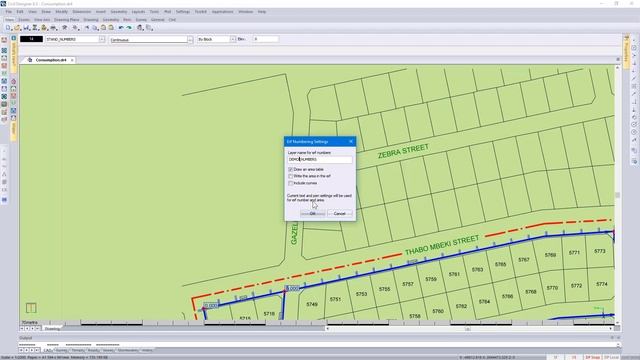Image resolution: width=640 pixels, height=360 pixels.
Task: Click the Redo arrow icon
Action: [129, 28]
